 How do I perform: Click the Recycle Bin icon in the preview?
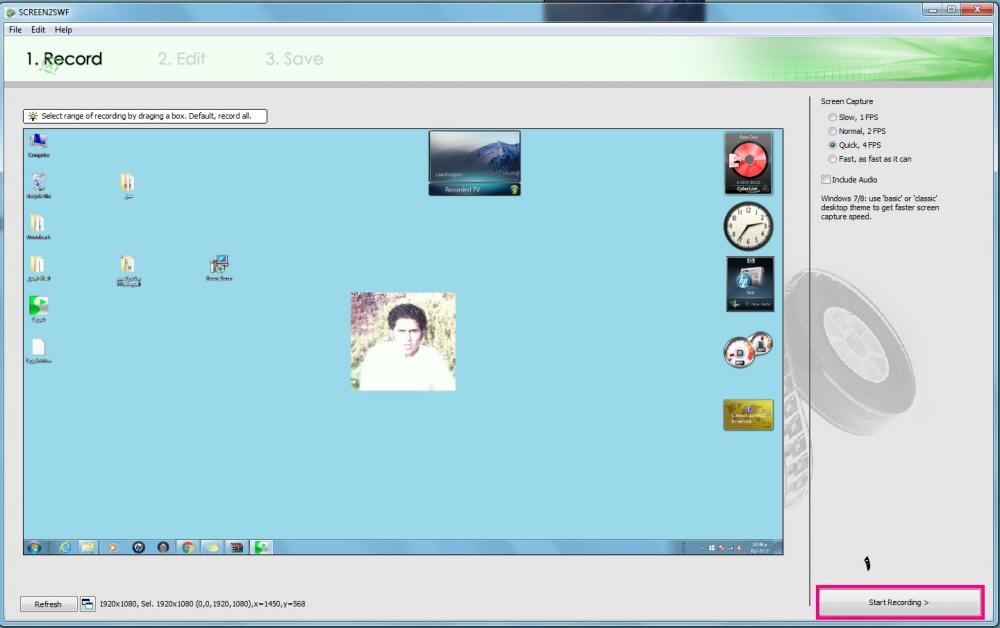pos(38,183)
